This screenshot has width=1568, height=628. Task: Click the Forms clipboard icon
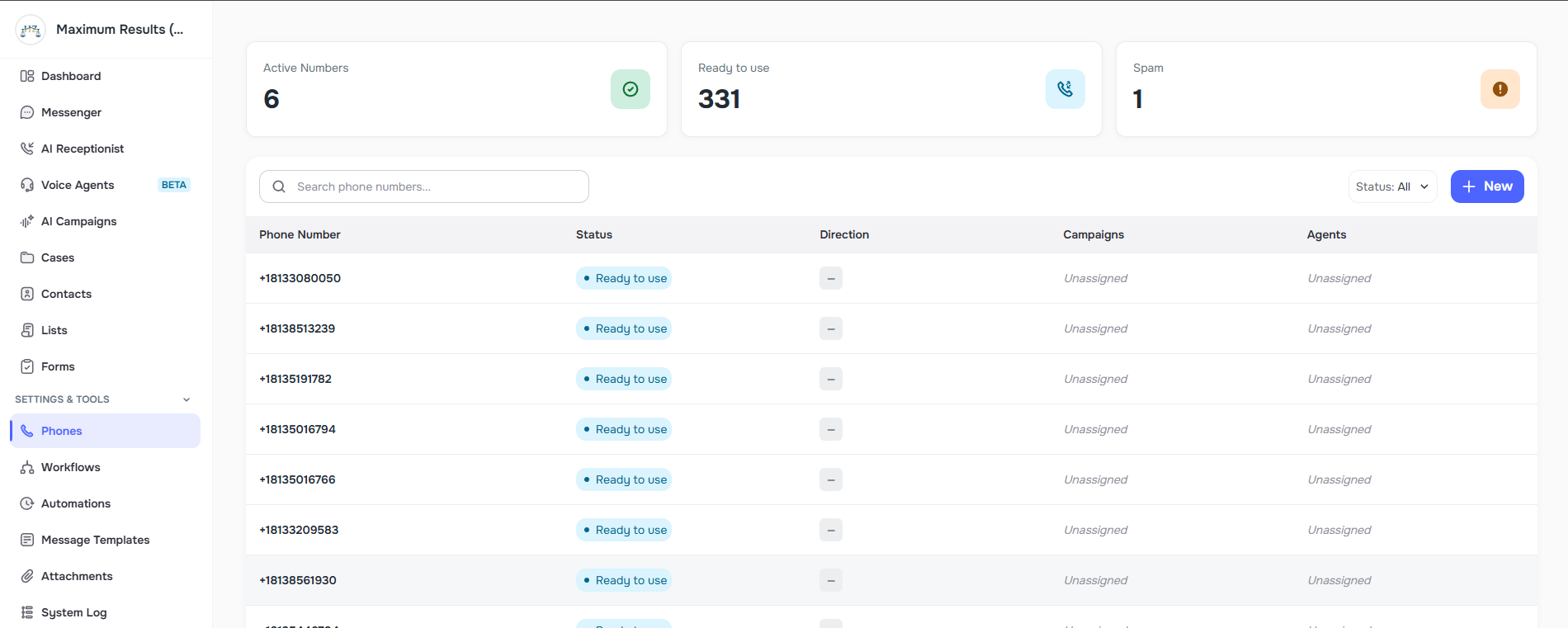[27, 366]
